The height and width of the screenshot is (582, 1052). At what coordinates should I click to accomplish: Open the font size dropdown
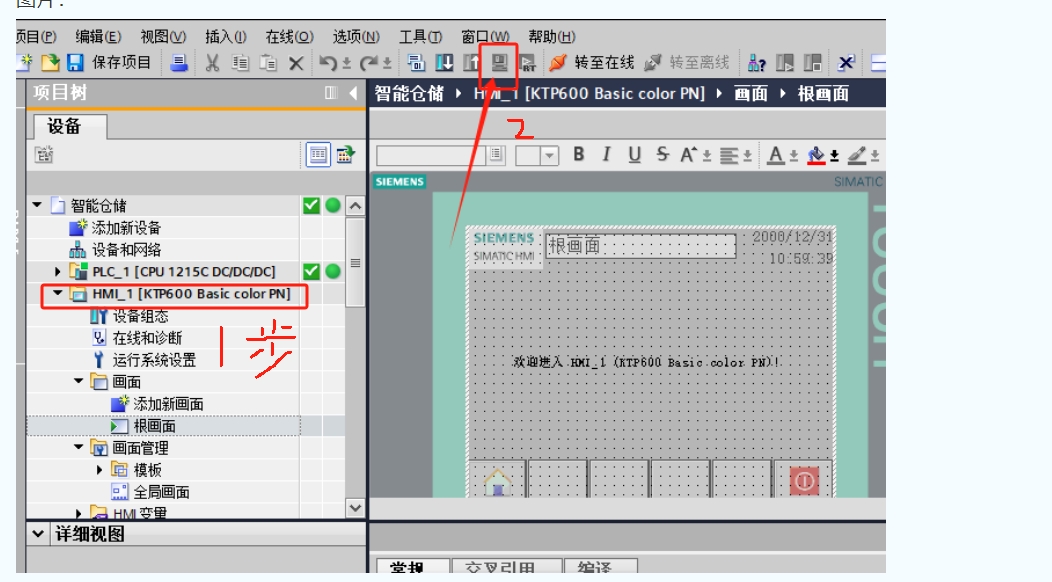549,156
